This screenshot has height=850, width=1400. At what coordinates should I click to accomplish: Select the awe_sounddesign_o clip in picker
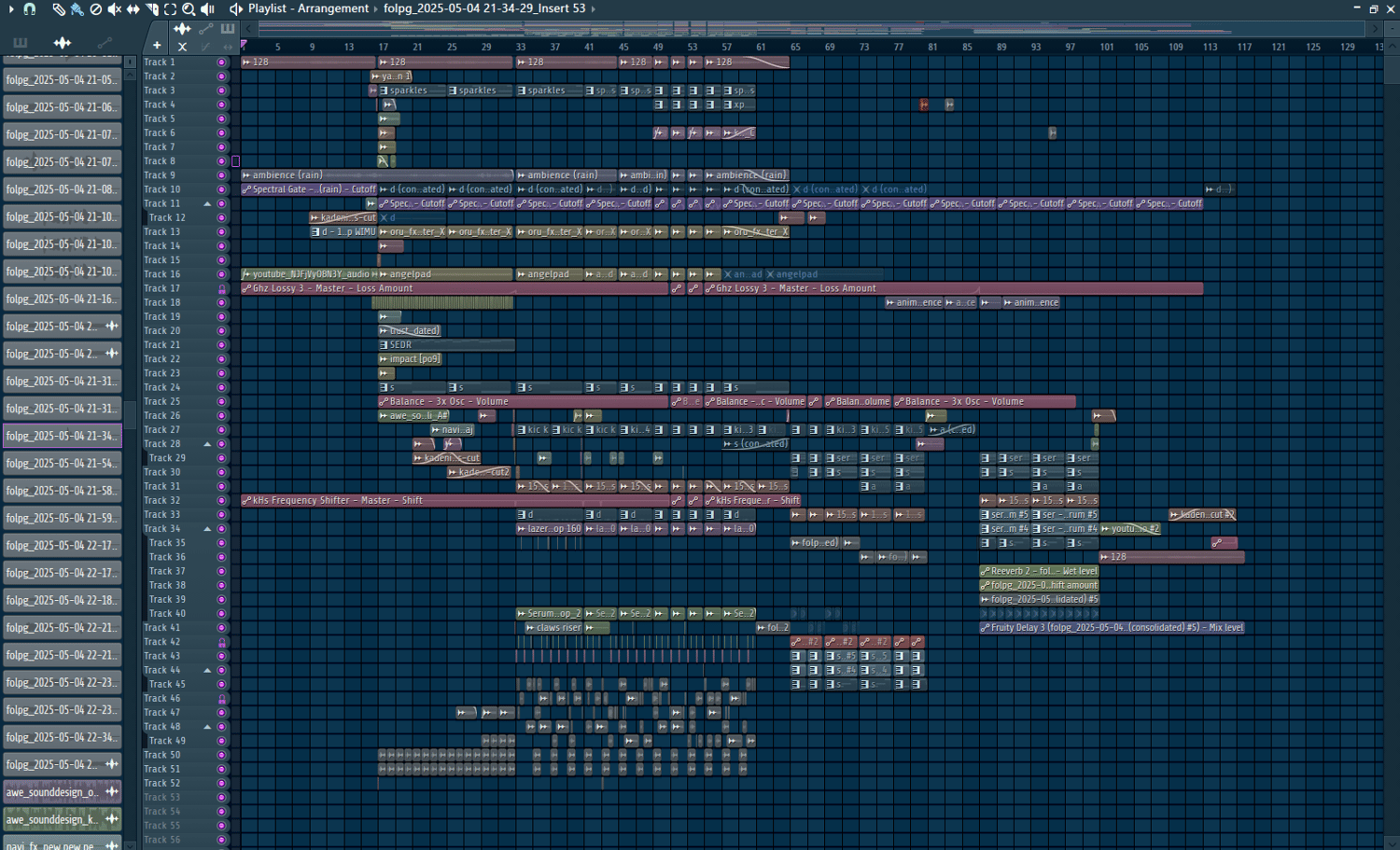click(63, 792)
